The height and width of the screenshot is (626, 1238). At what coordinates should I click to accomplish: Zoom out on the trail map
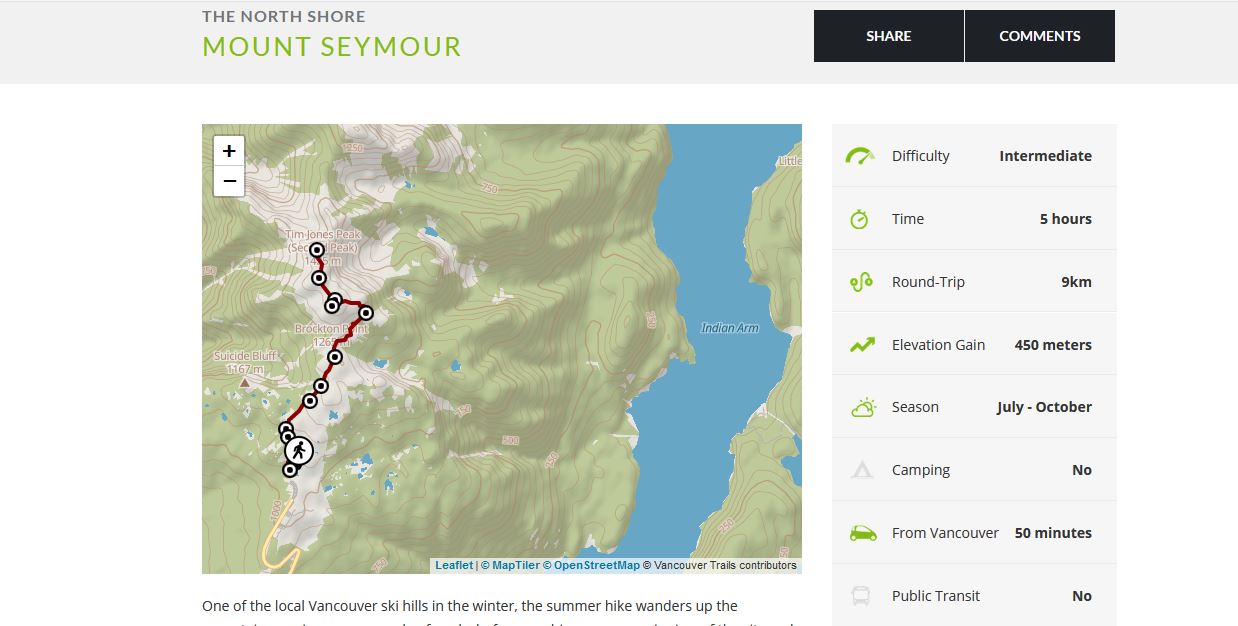click(x=229, y=181)
